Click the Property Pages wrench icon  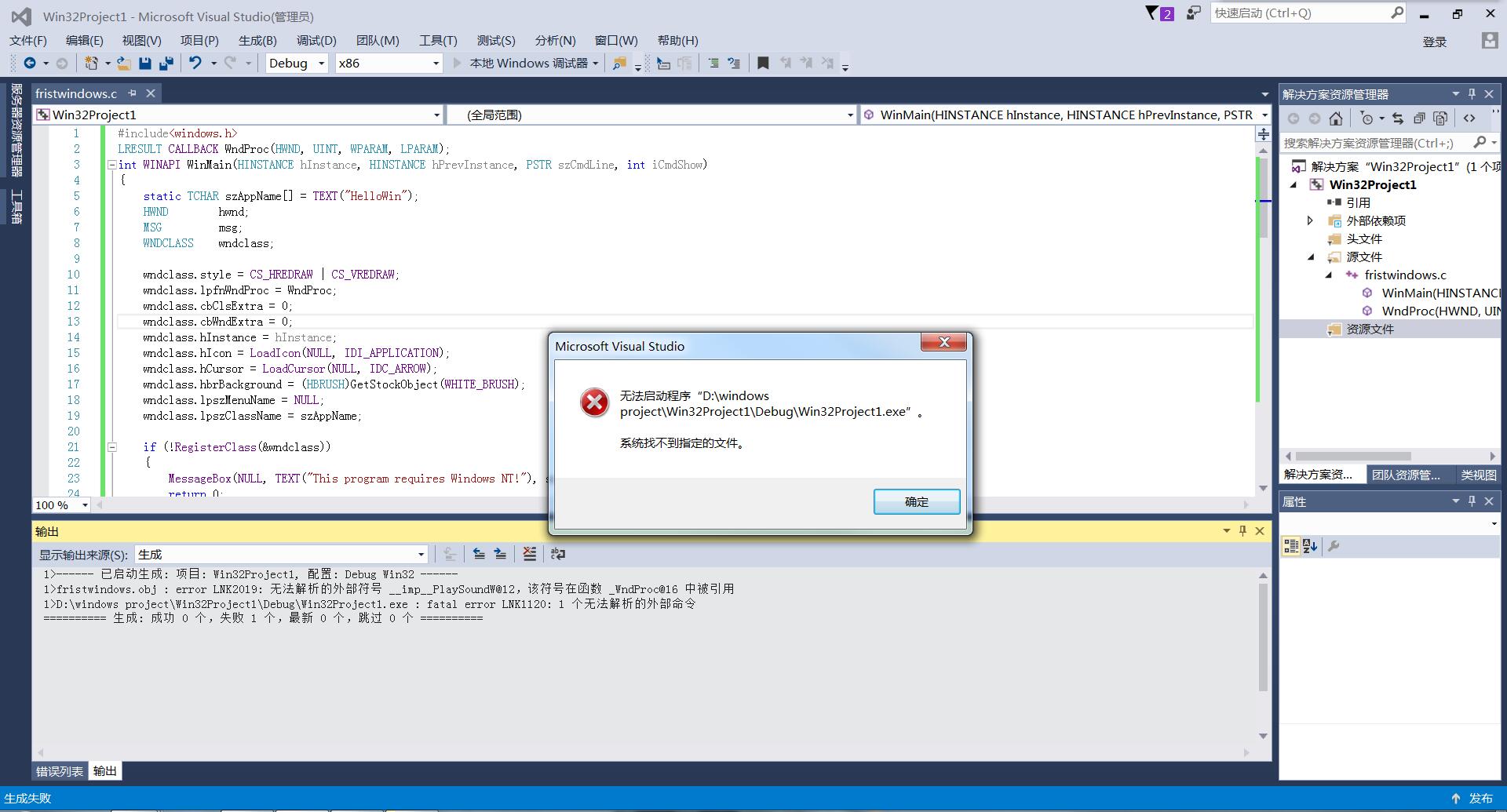click(x=1334, y=546)
